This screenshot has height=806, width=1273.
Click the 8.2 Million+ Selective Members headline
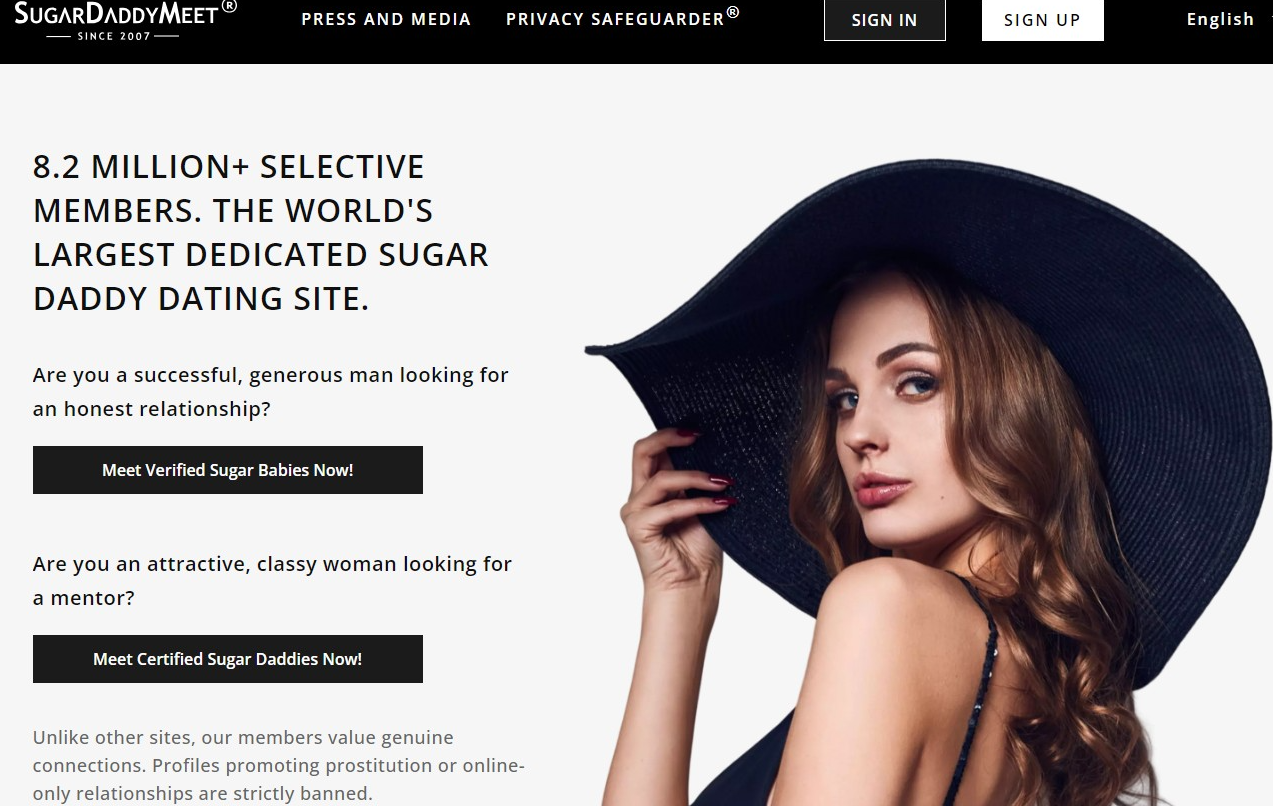[x=261, y=232]
